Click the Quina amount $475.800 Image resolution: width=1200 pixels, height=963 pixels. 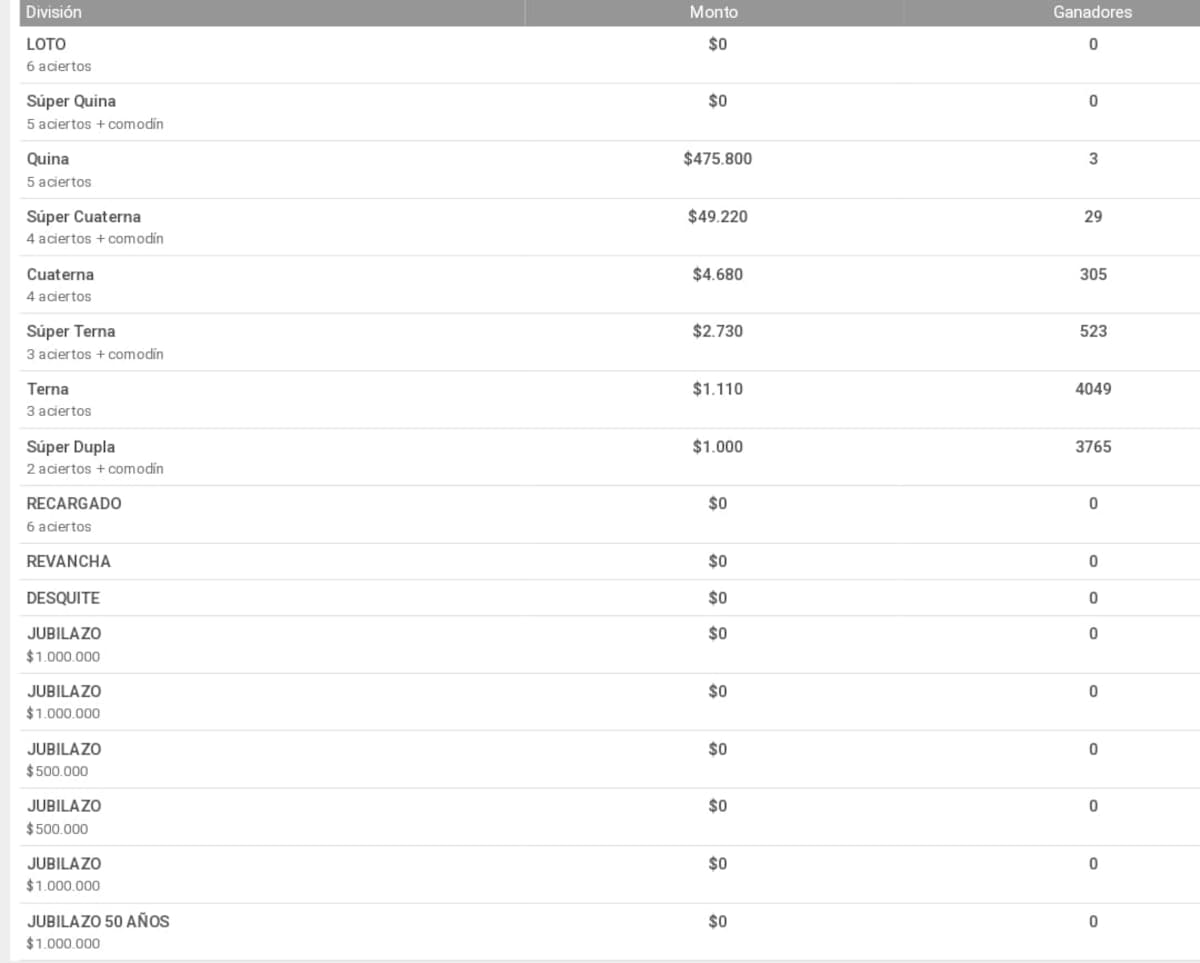(x=718, y=159)
